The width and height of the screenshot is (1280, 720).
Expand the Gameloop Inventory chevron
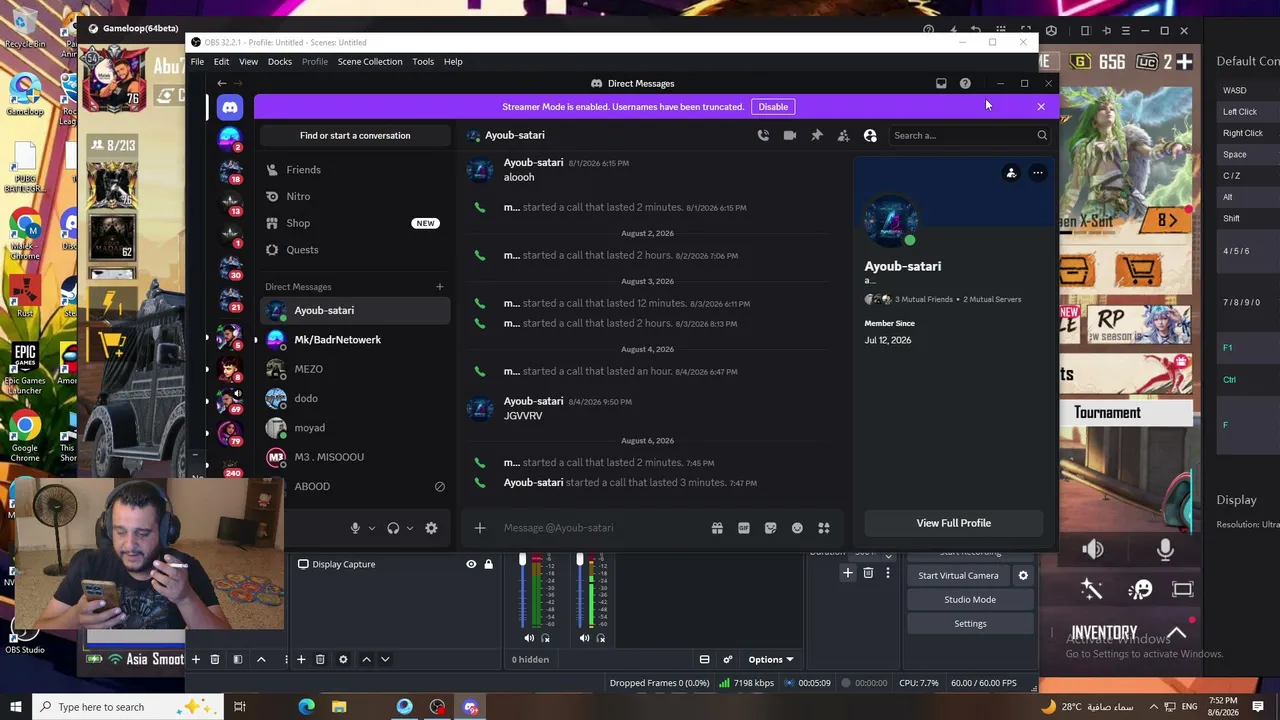1177,632
